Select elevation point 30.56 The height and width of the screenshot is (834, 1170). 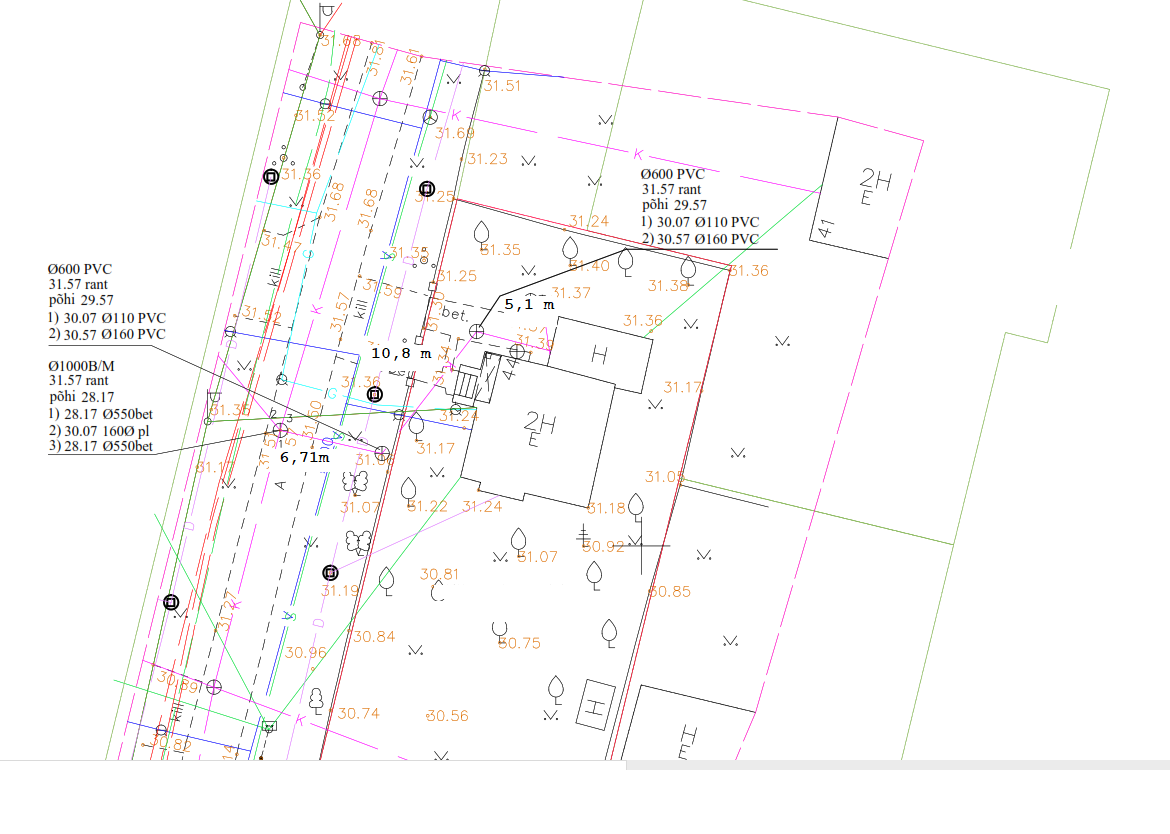(447, 716)
